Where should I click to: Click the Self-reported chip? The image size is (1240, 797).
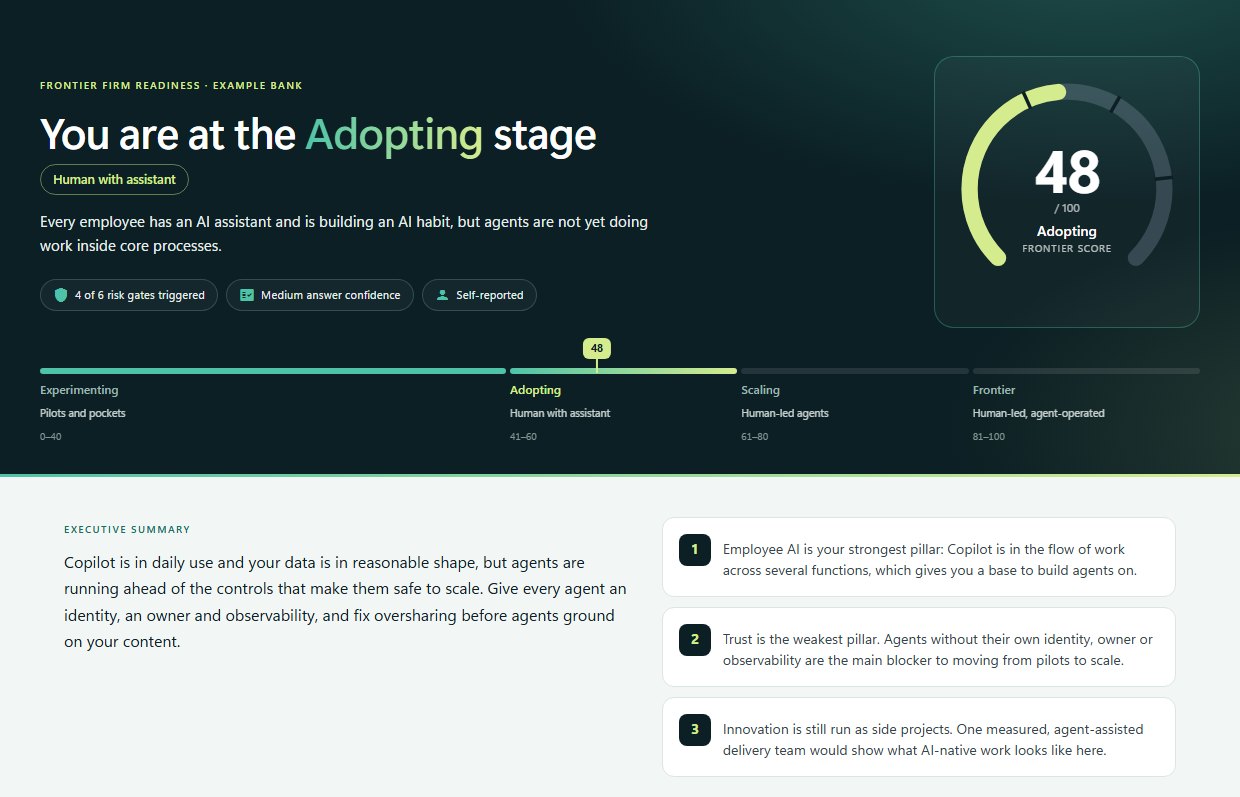click(x=479, y=295)
